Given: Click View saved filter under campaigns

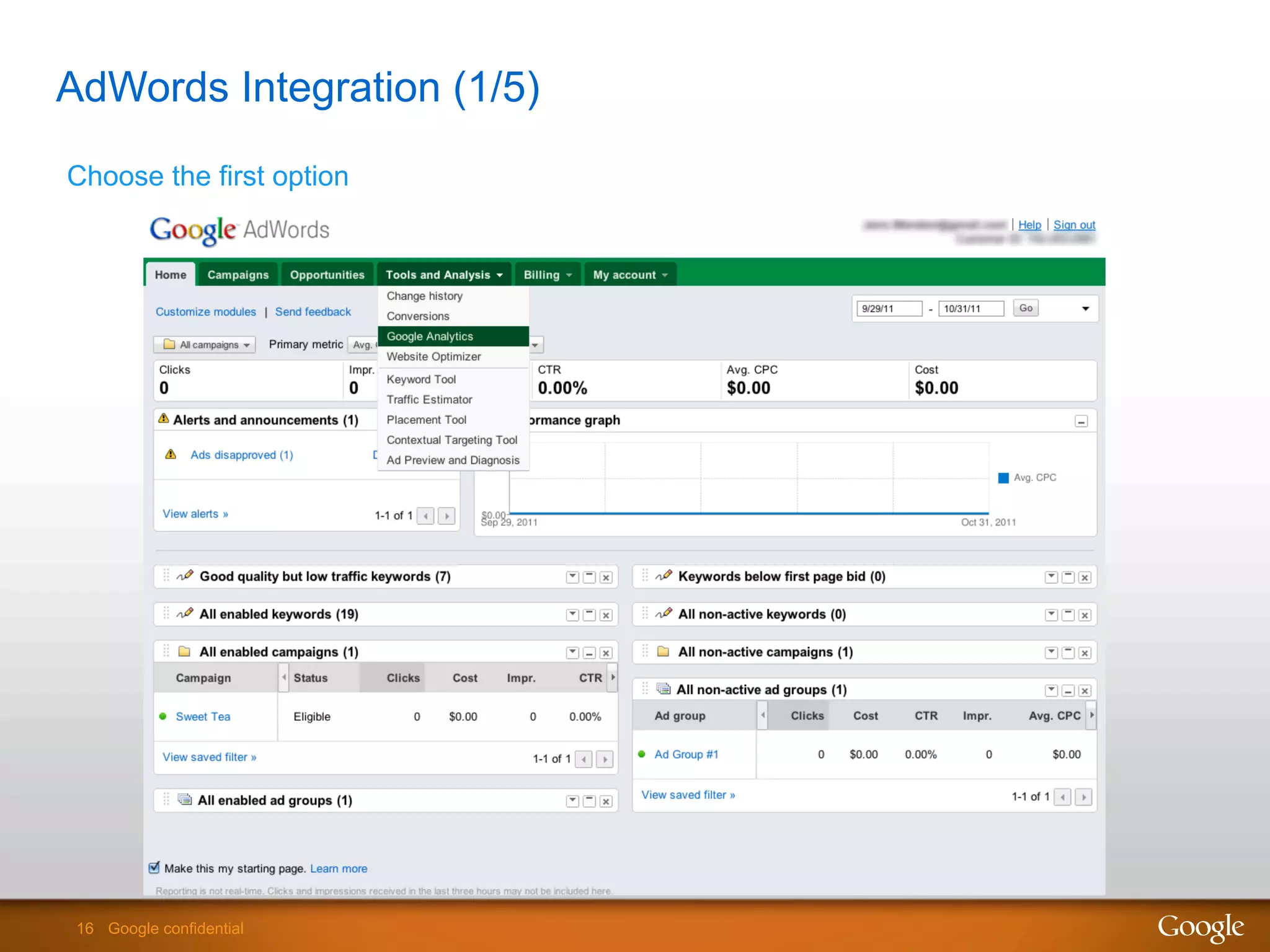Looking at the screenshot, I should 210,757.
